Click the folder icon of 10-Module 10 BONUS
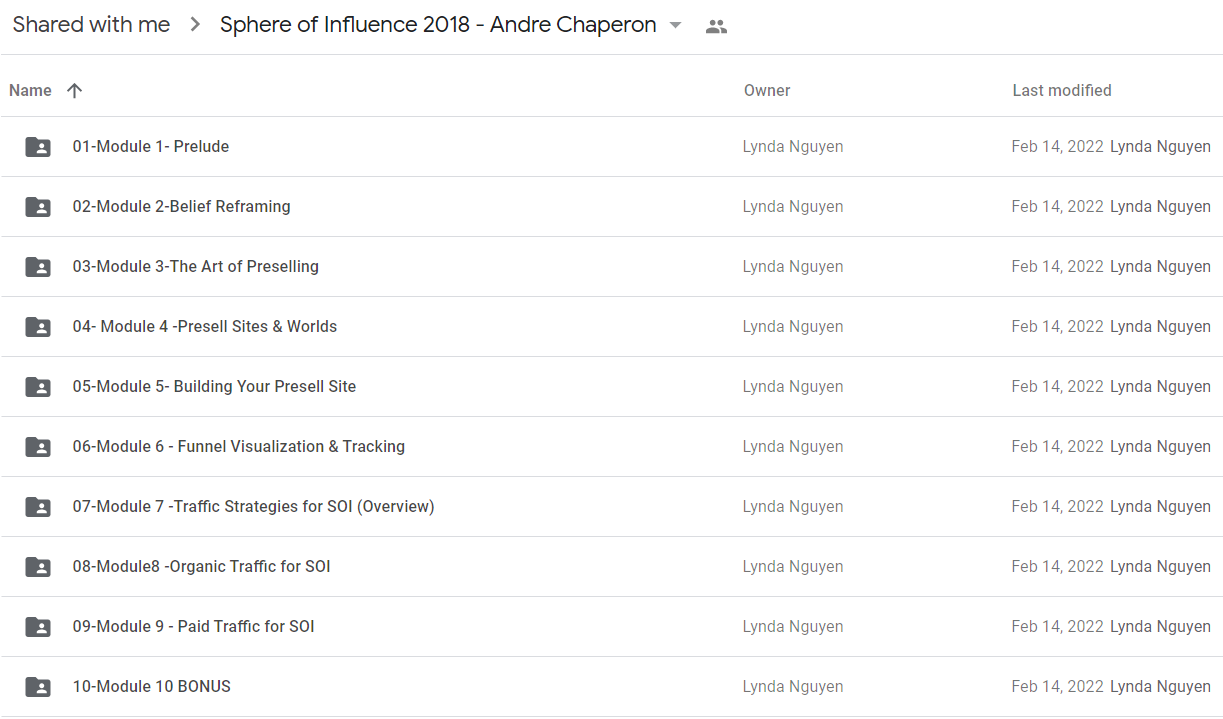 tap(38, 687)
